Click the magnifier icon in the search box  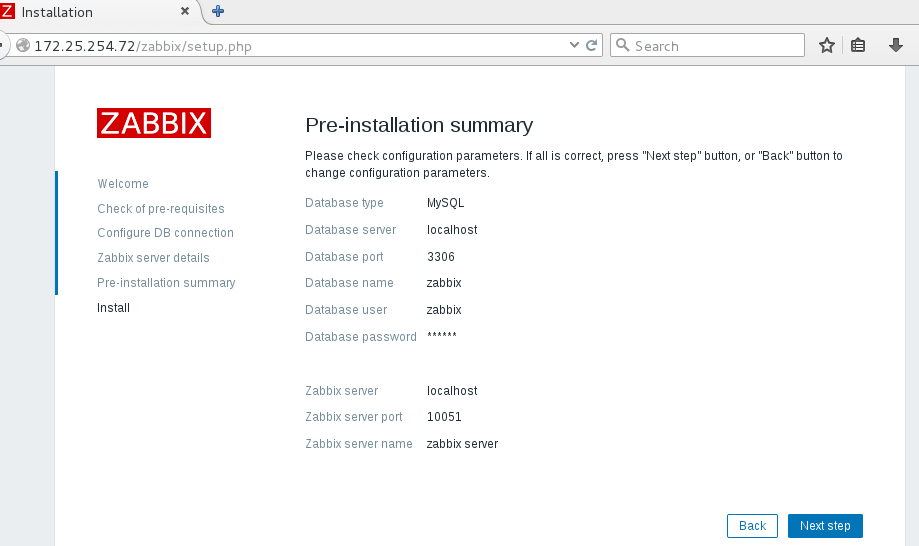[622, 45]
